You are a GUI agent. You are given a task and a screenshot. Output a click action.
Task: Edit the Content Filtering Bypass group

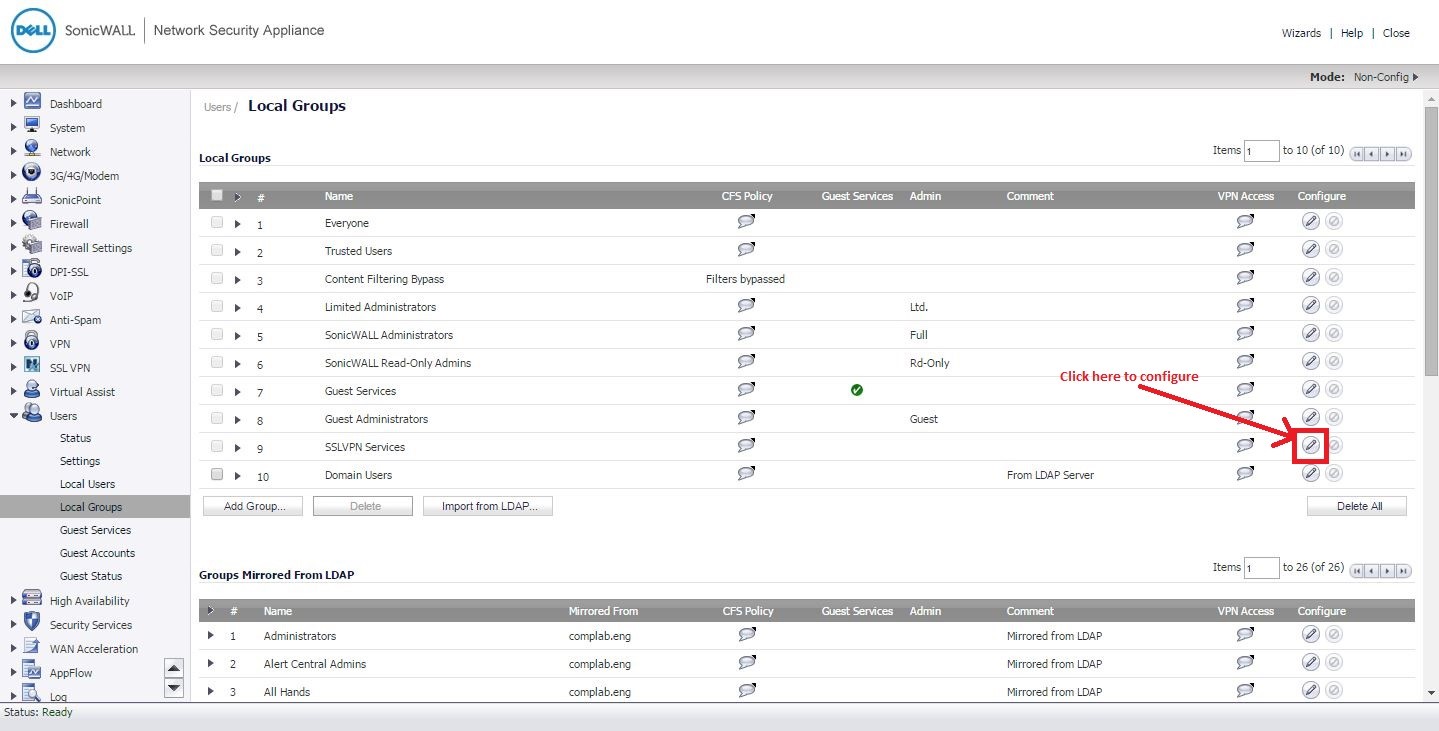pyautogui.click(x=1310, y=277)
